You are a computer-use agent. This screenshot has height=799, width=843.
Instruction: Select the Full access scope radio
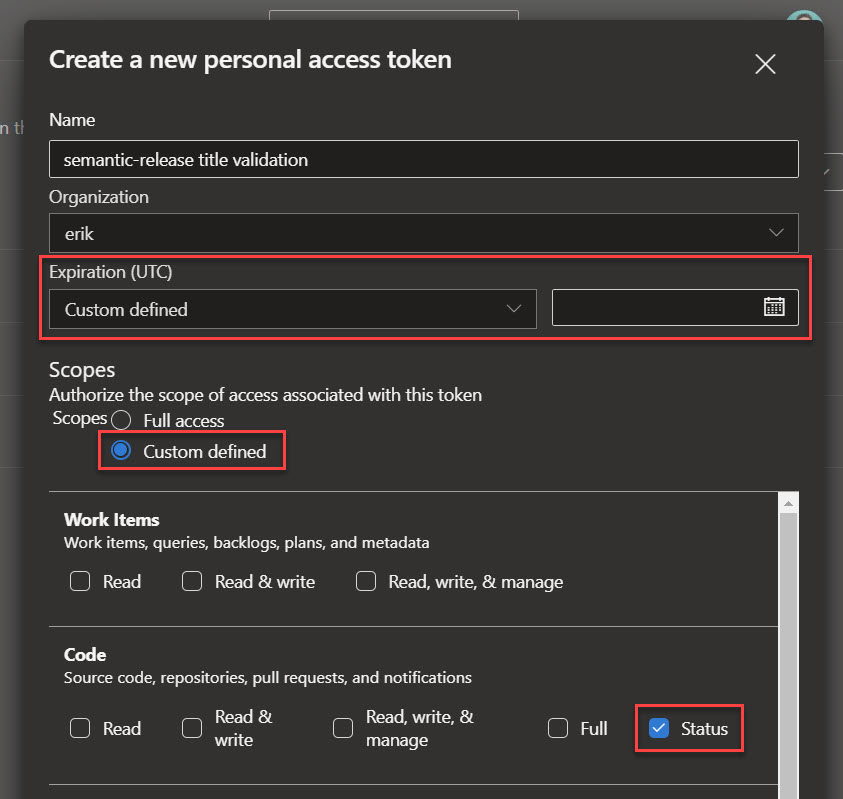click(x=121, y=420)
